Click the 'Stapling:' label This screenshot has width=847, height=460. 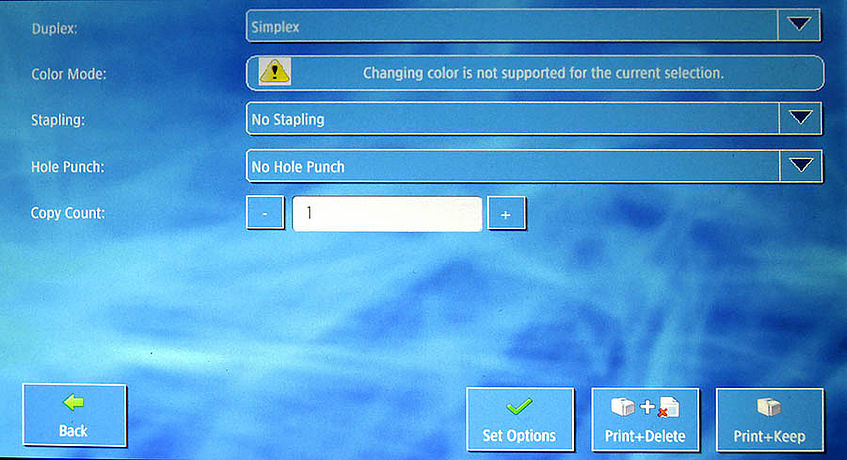point(58,120)
